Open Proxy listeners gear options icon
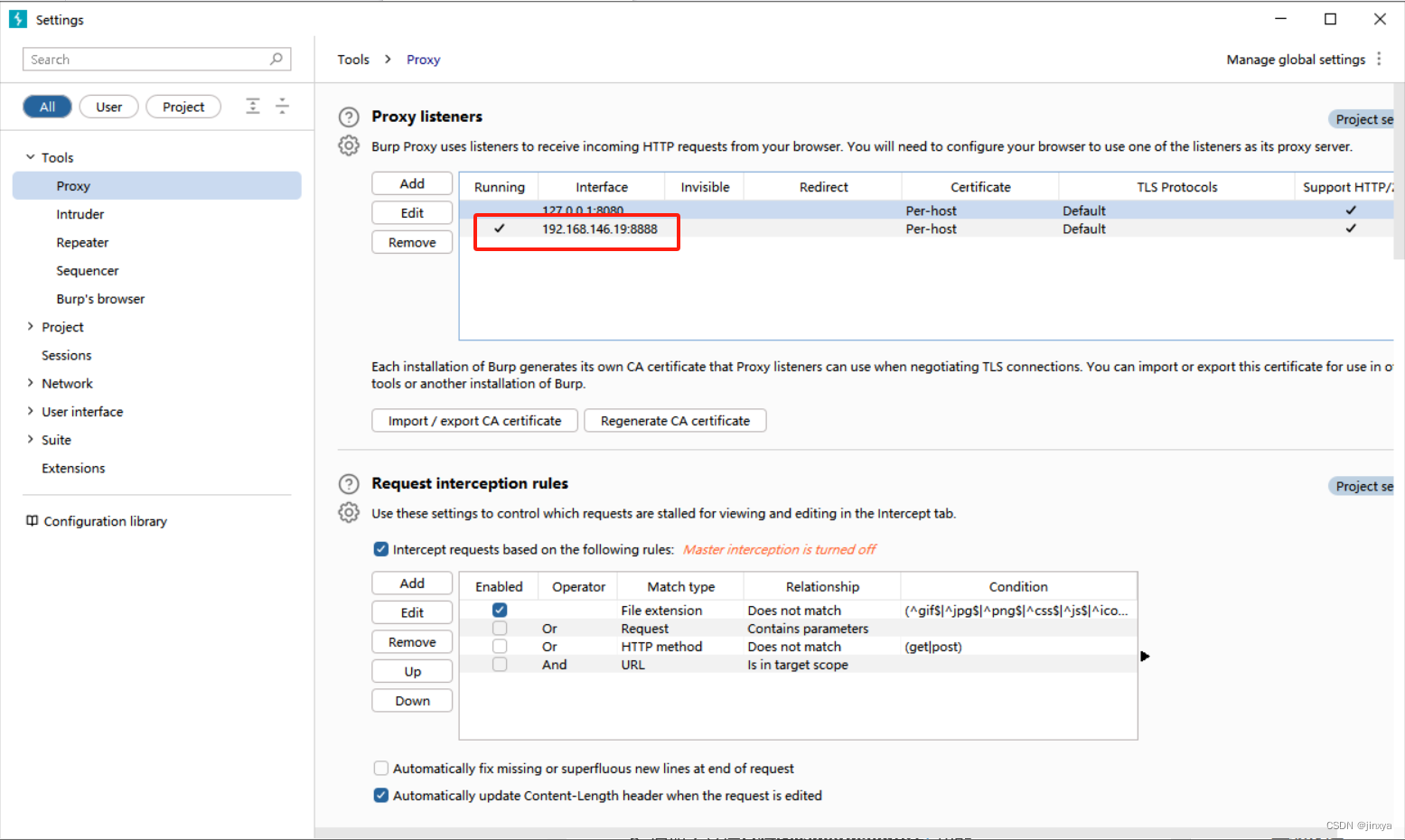This screenshot has width=1405, height=840. click(349, 145)
